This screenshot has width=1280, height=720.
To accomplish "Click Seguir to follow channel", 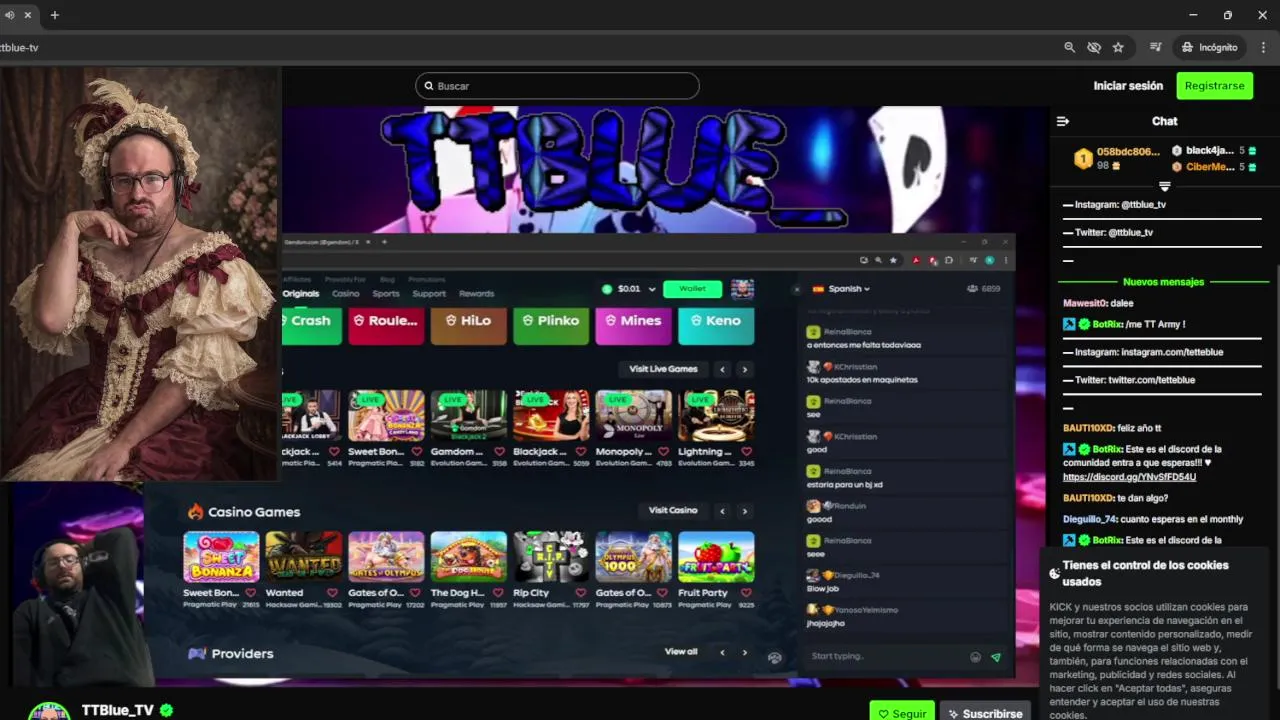I will tap(901, 713).
